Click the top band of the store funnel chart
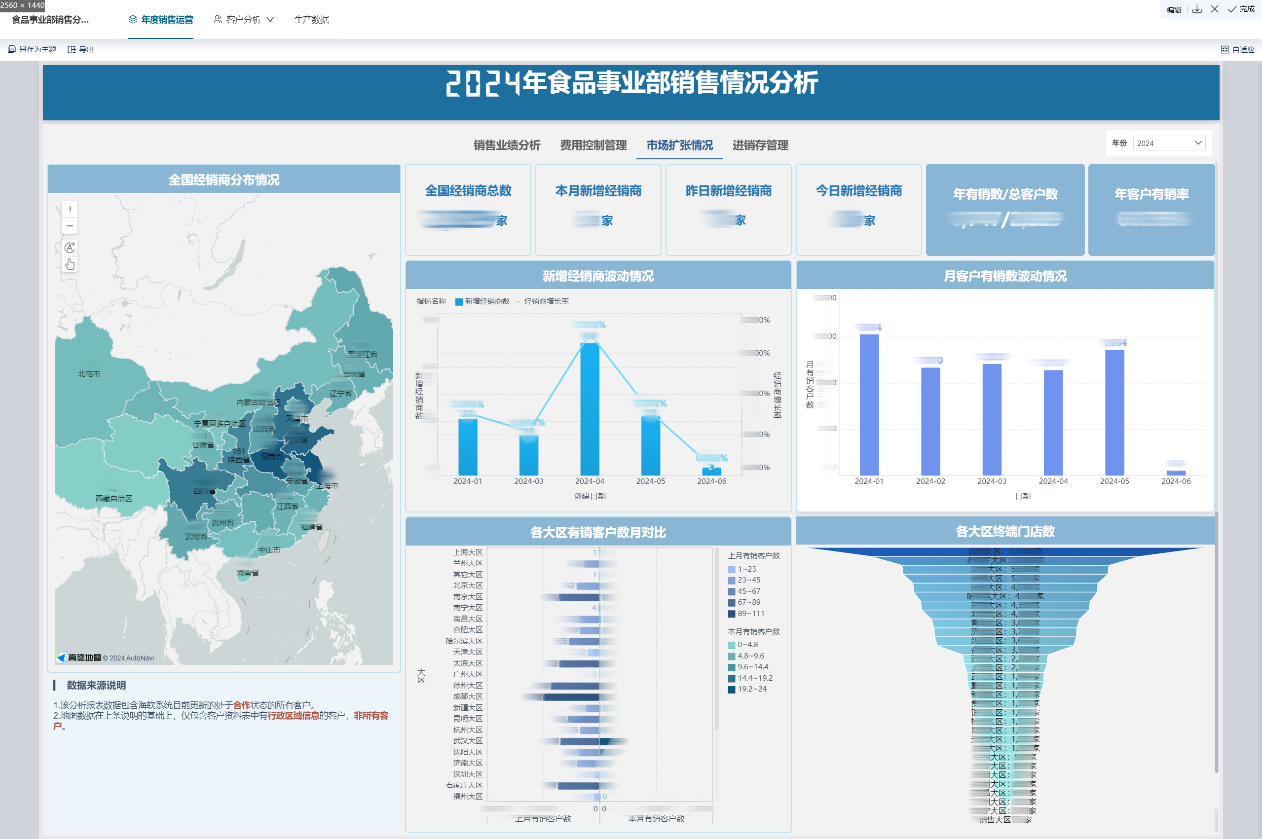Viewport: 1262px width, 839px height. click(1005, 552)
